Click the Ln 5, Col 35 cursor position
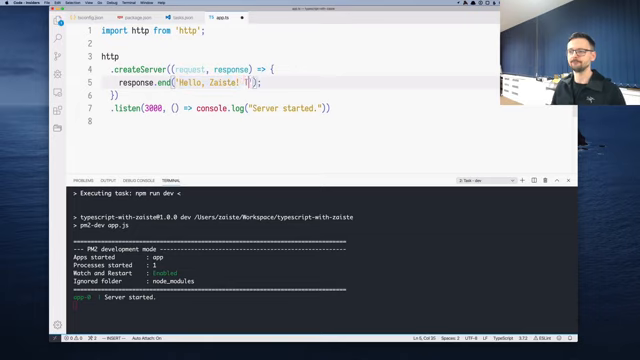Viewport: 640px width, 360px height. tap(424, 338)
